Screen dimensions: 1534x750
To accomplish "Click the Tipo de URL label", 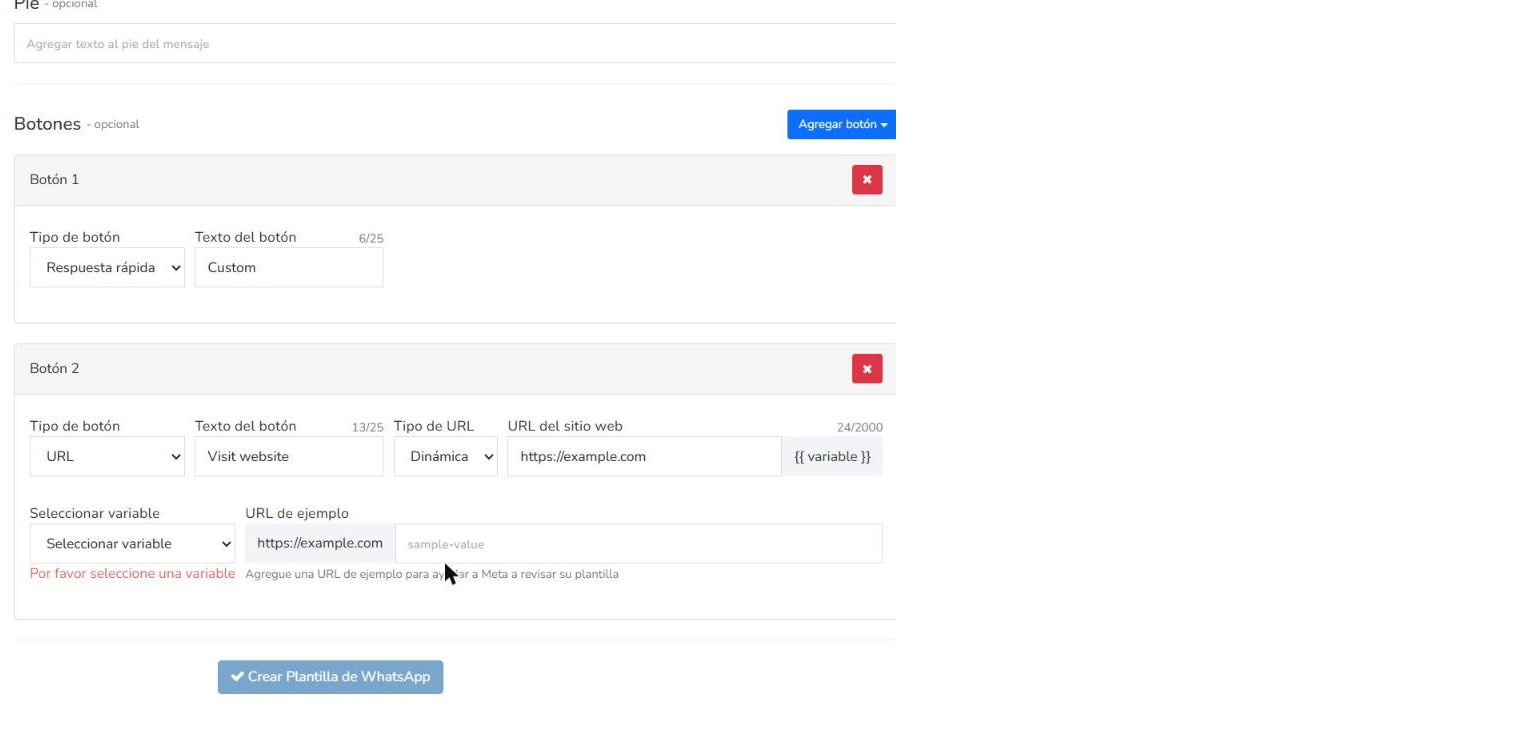I will [434, 426].
